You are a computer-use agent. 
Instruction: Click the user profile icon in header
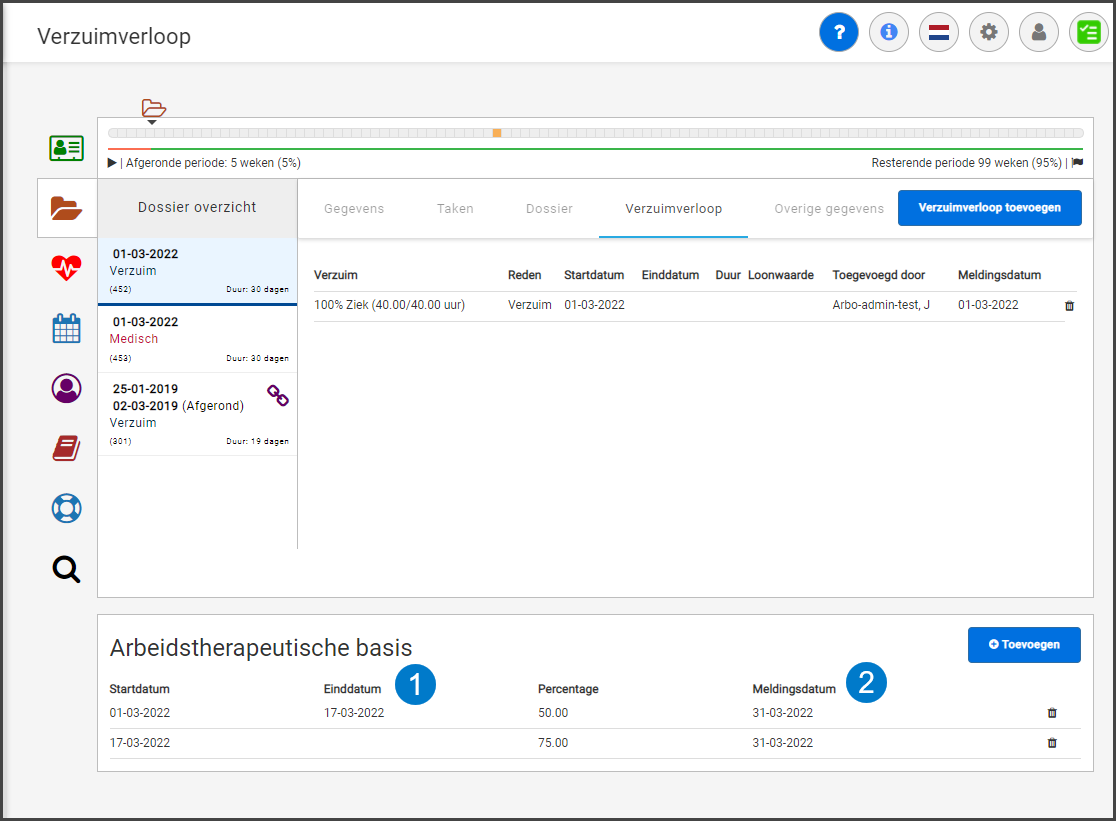pyautogui.click(x=1039, y=32)
